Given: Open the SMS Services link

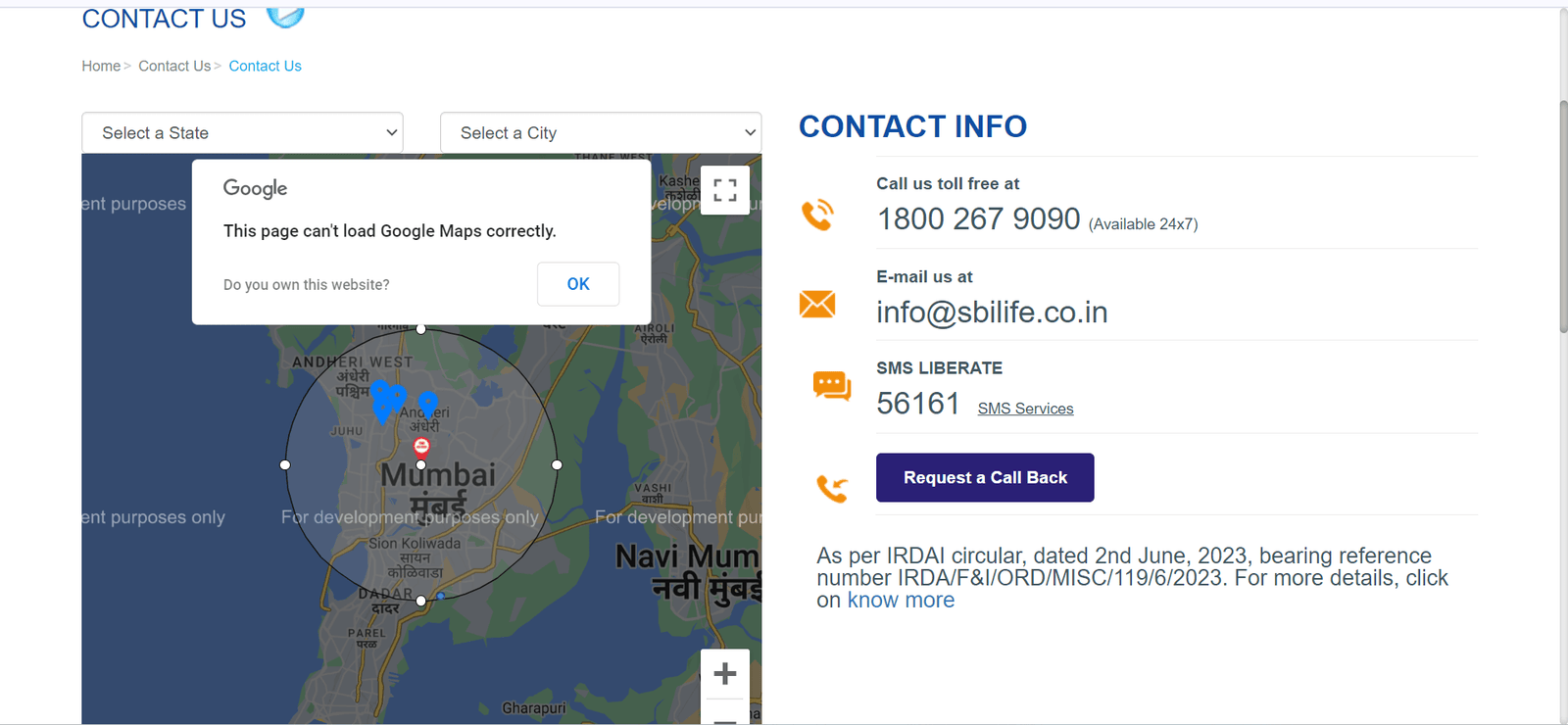Looking at the screenshot, I should click(x=1025, y=409).
